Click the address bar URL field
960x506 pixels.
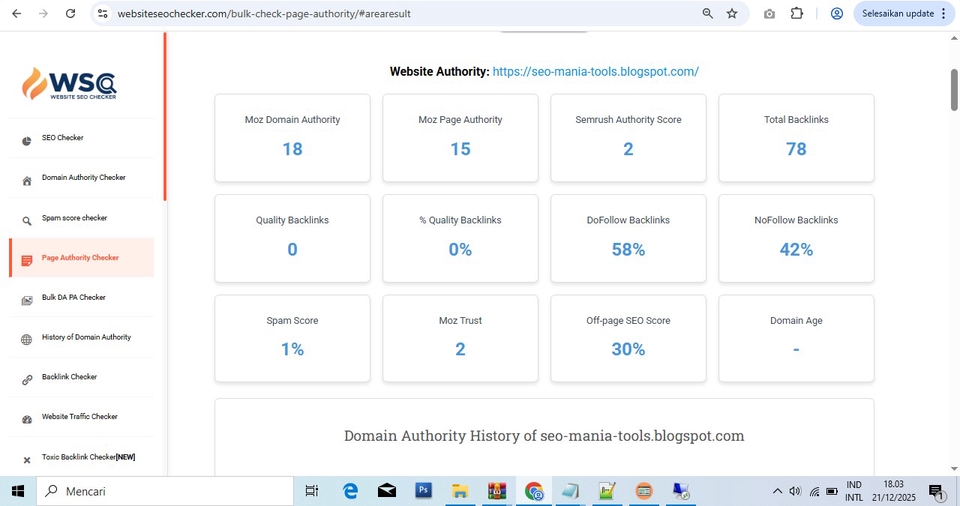(x=400, y=14)
